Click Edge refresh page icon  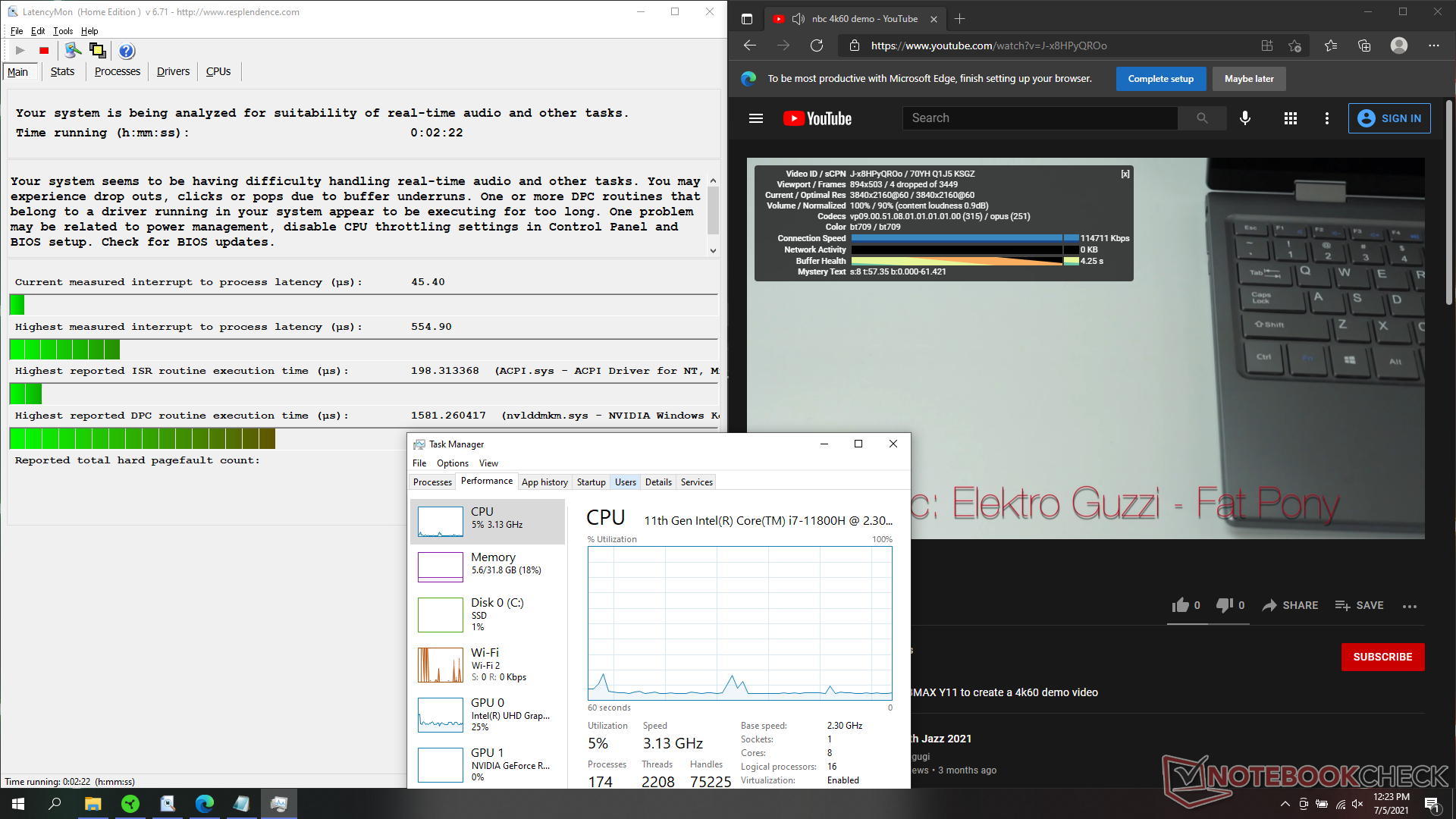817,45
